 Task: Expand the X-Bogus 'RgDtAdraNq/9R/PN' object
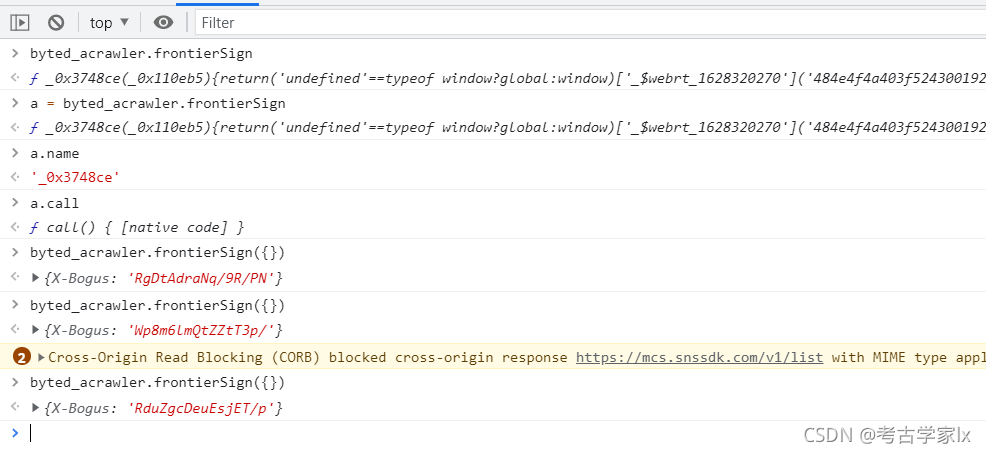[36, 277]
